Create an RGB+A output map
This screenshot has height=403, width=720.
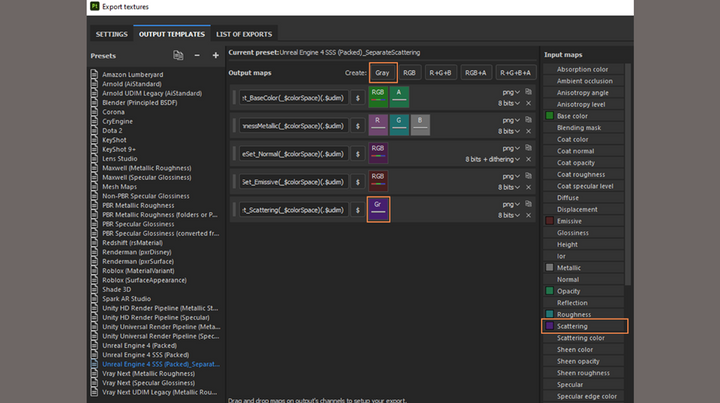(x=475, y=73)
